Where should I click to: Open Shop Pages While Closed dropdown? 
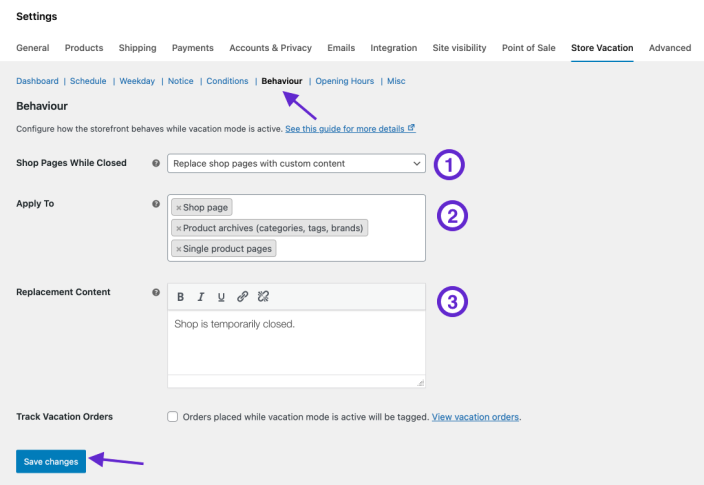pos(296,163)
